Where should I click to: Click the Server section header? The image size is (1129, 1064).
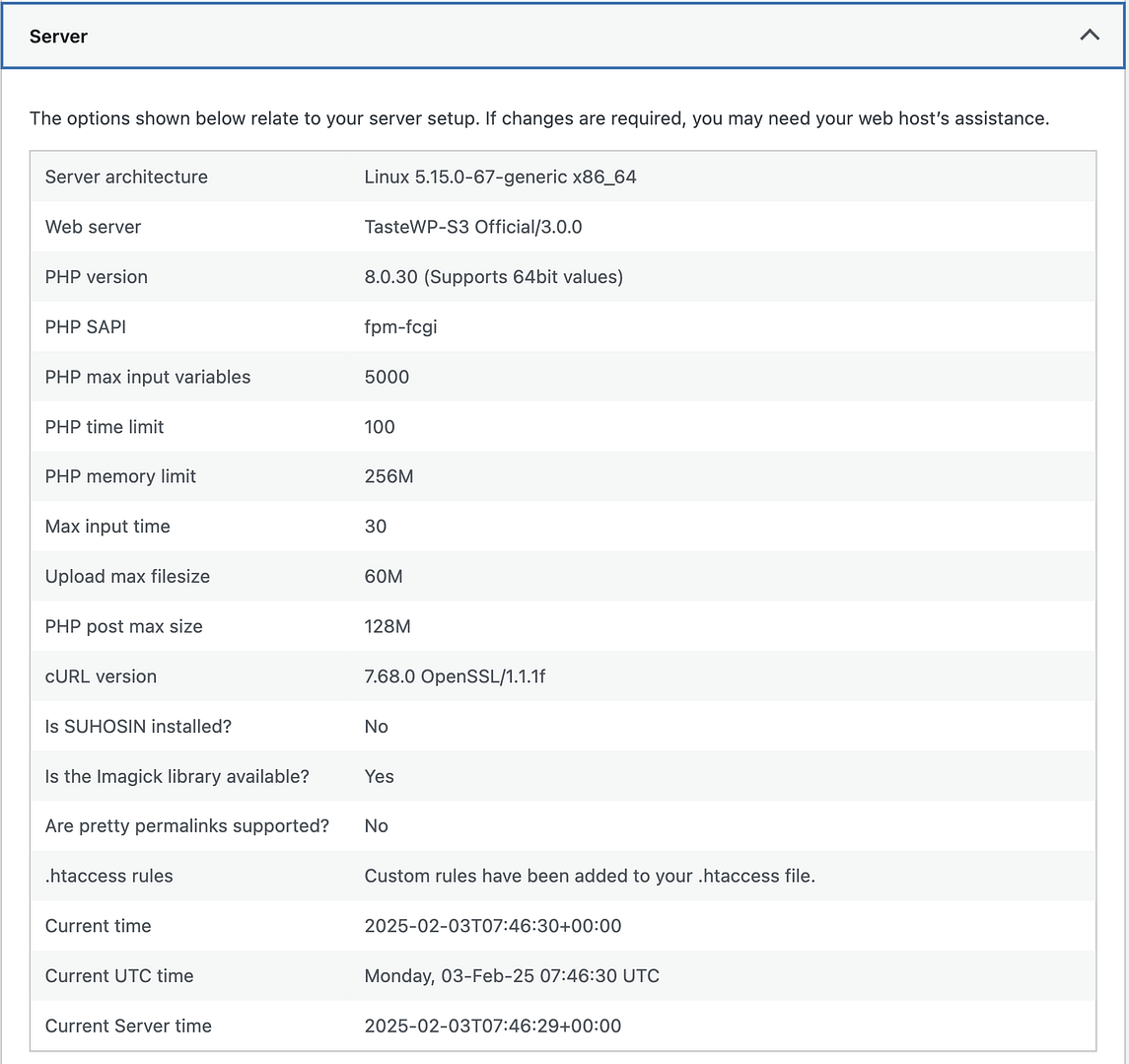58,35
